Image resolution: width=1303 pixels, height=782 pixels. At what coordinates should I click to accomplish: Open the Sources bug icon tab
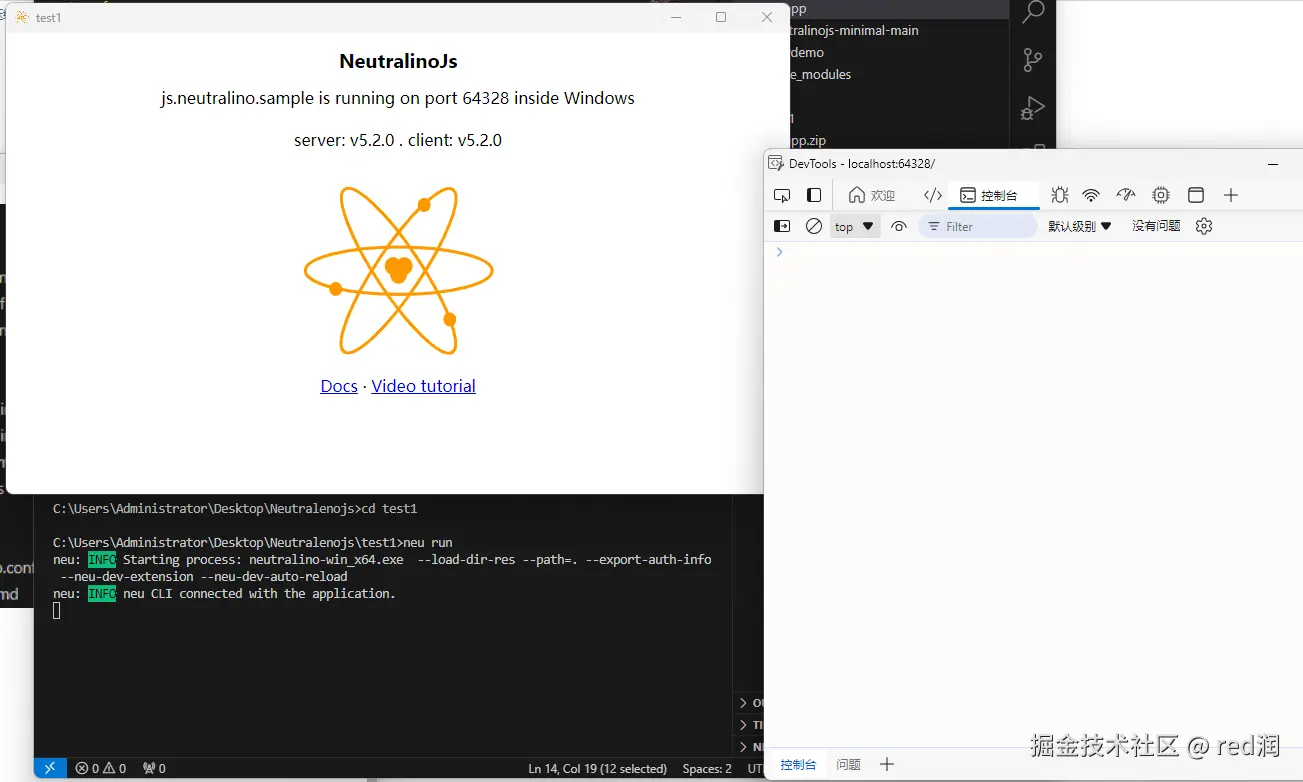1060,195
